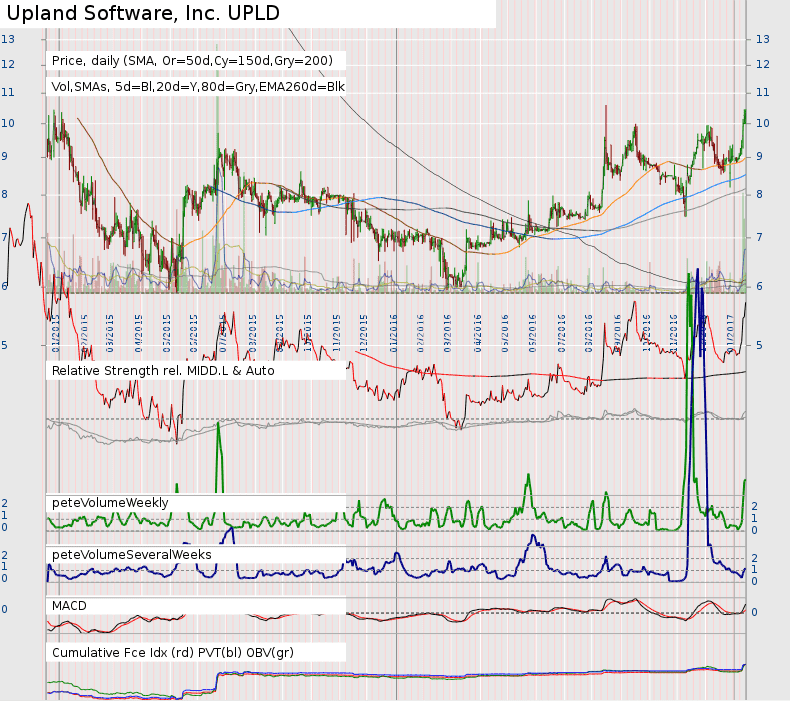
Task: Click price level 13 on right axis
Action: click(763, 39)
